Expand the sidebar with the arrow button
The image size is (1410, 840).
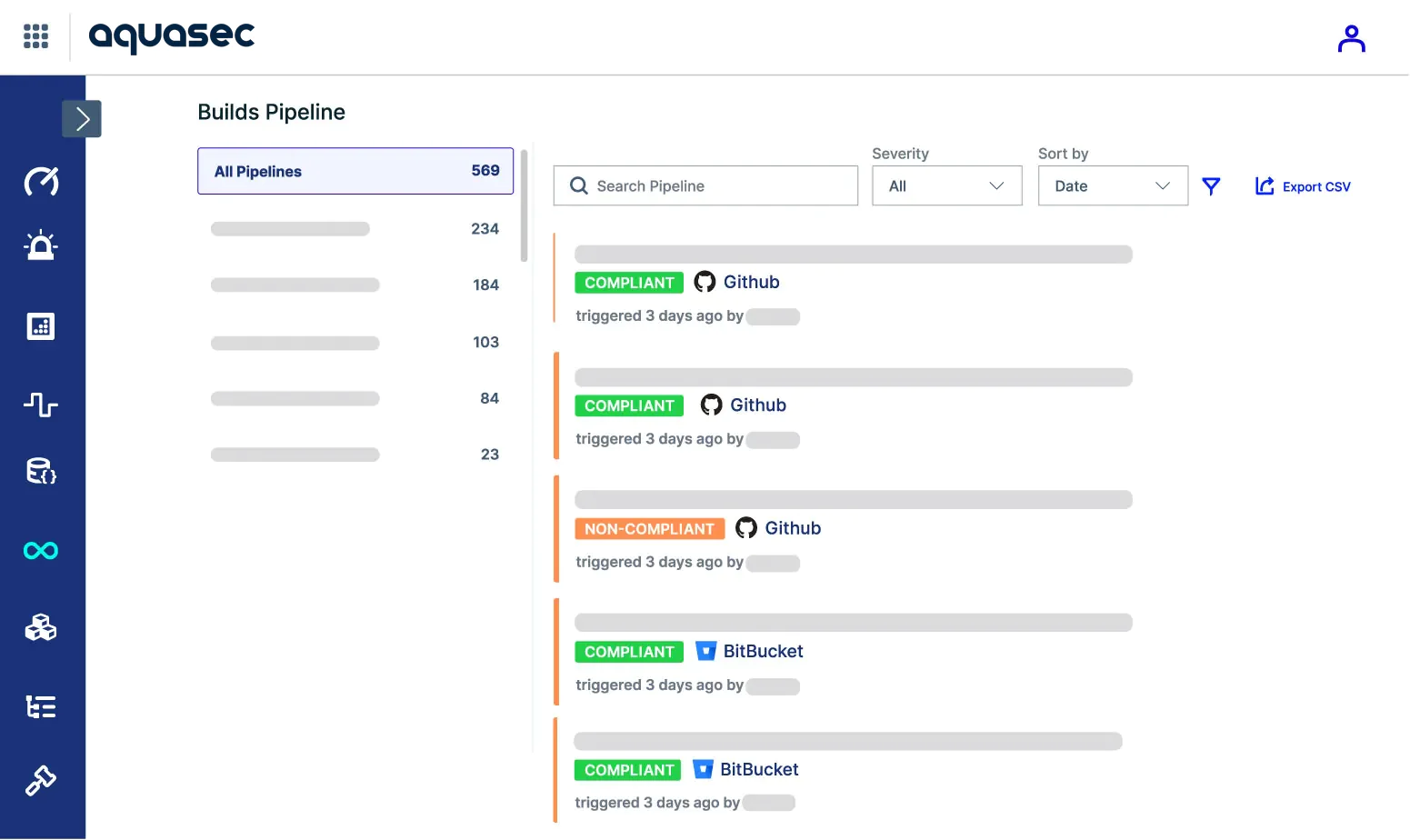point(82,118)
